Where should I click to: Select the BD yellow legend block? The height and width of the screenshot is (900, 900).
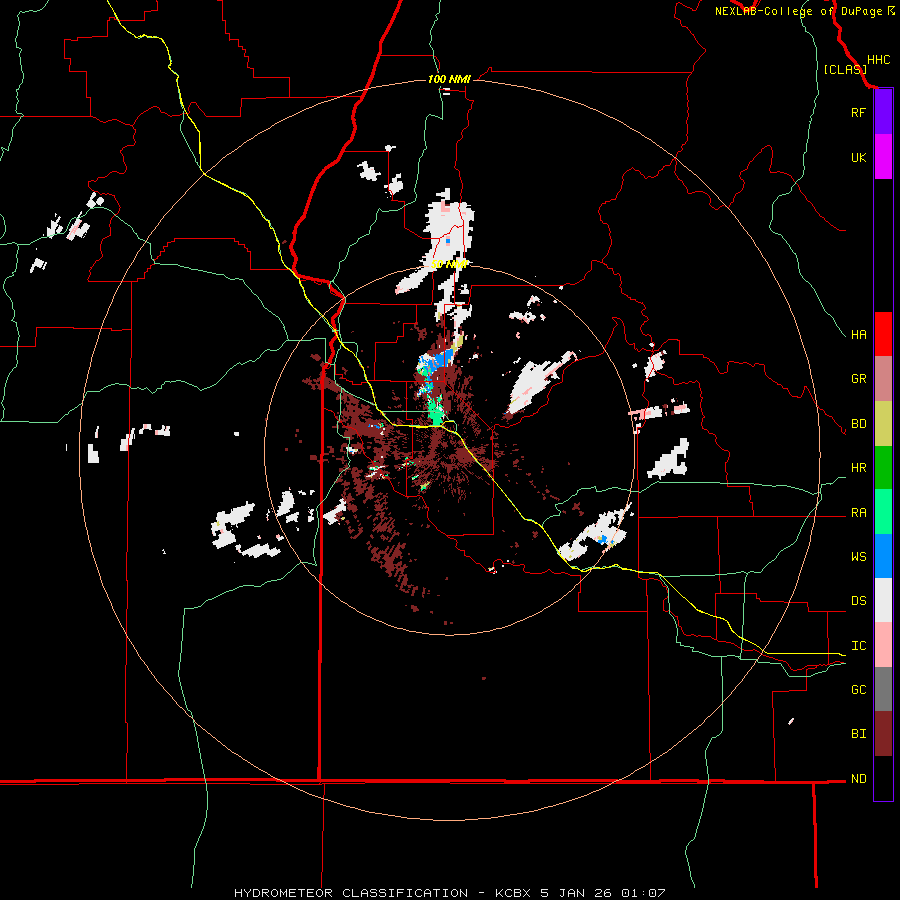883,423
